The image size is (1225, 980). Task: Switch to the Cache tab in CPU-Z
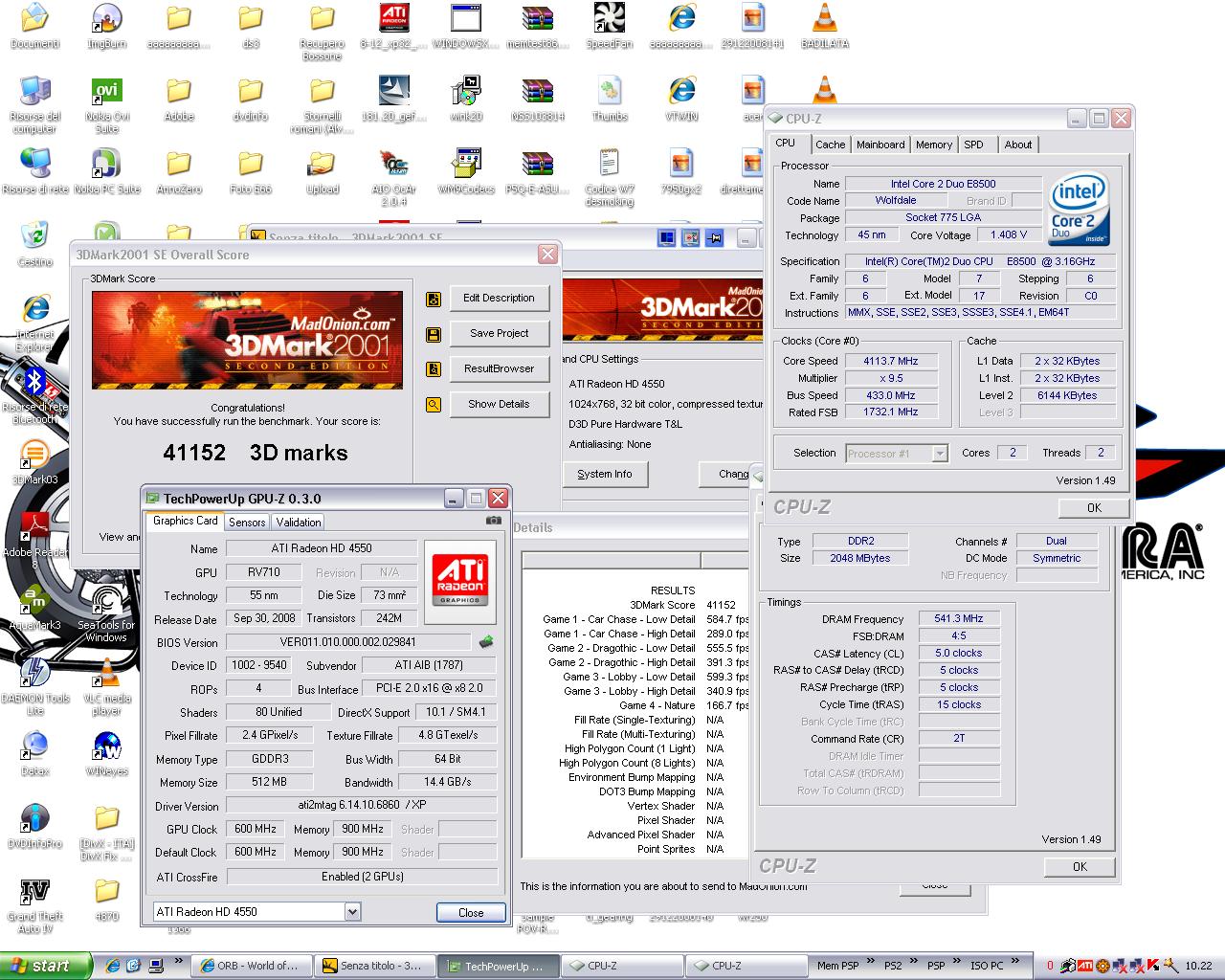[x=830, y=145]
